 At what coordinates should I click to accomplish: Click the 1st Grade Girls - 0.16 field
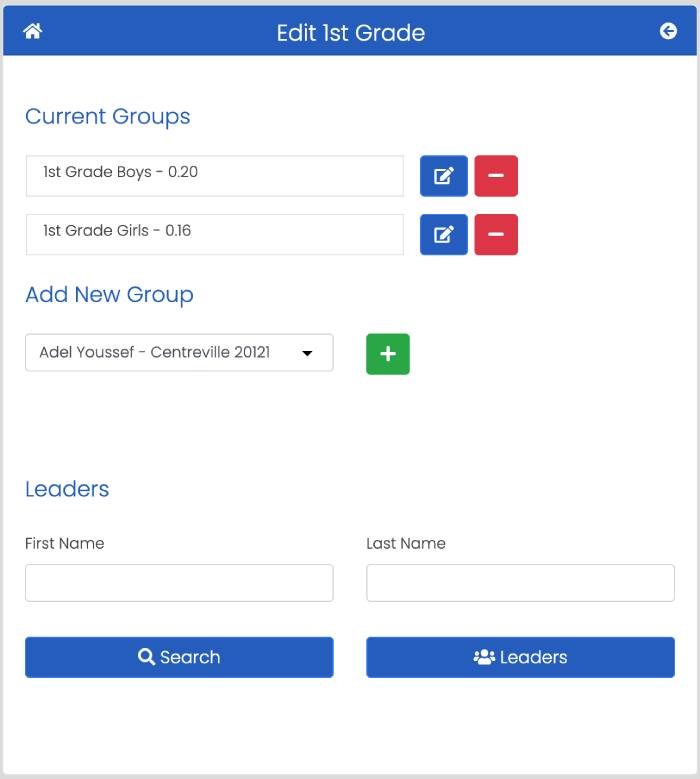pyautogui.click(x=215, y=234)
